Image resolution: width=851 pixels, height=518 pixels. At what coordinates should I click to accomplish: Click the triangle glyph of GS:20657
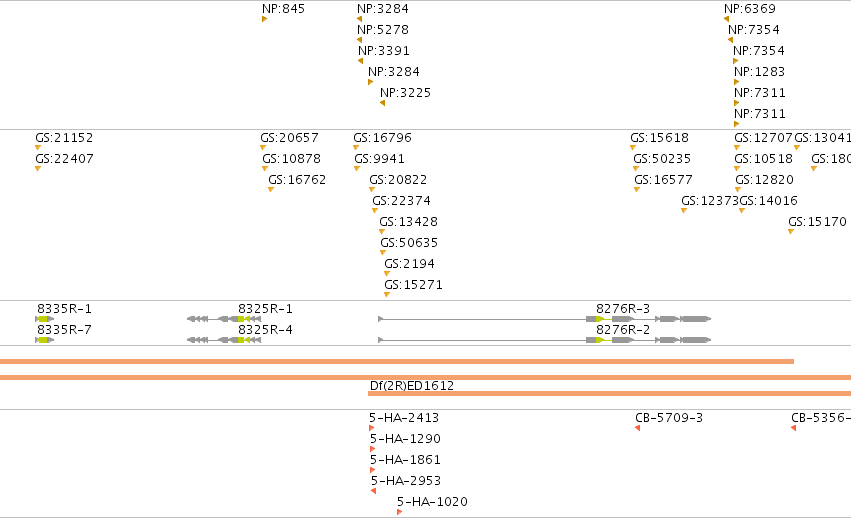(263, 148)
